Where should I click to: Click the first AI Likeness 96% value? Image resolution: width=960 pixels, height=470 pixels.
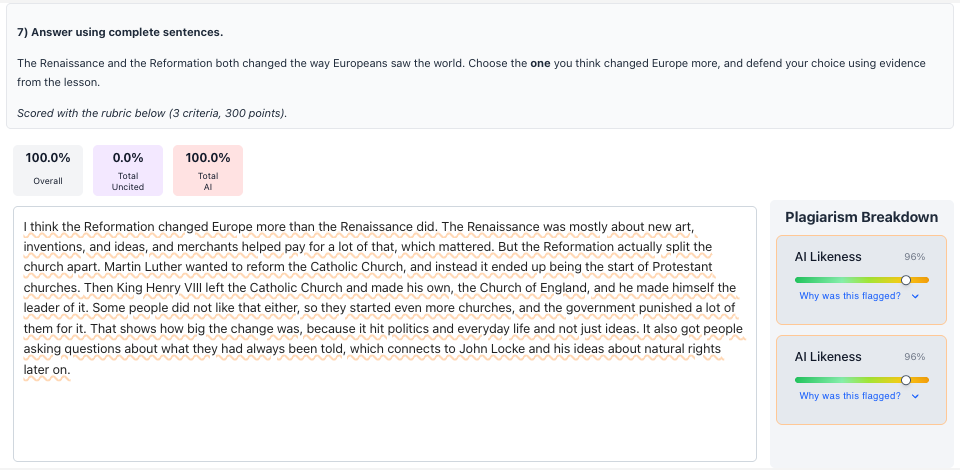915,257
